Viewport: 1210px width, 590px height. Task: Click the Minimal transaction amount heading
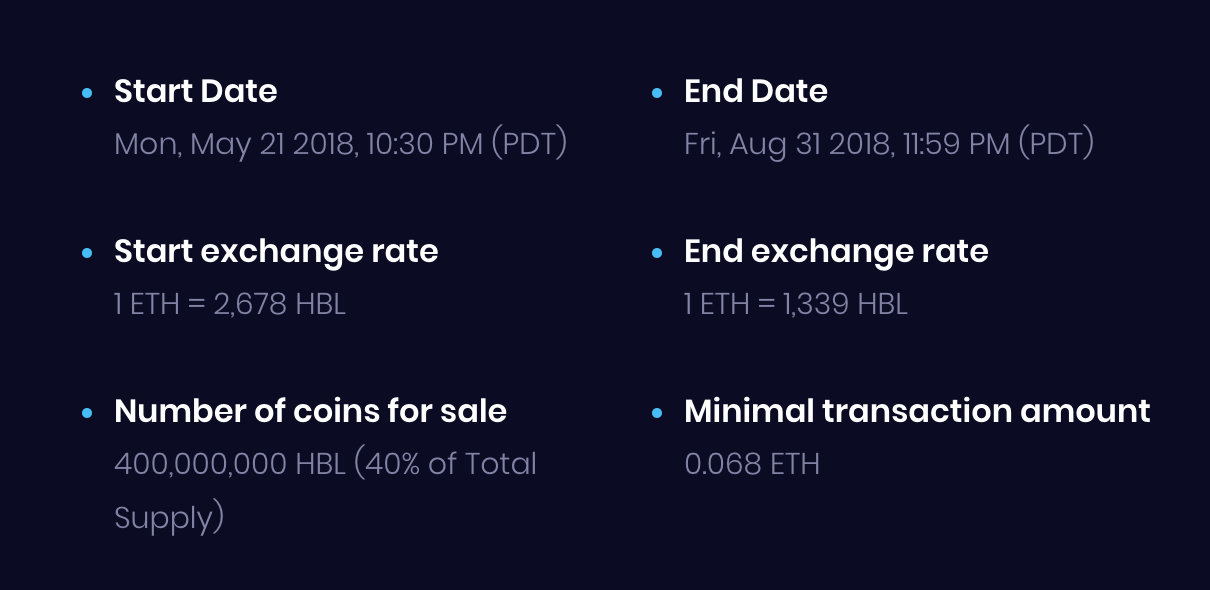tap(917, 411)
